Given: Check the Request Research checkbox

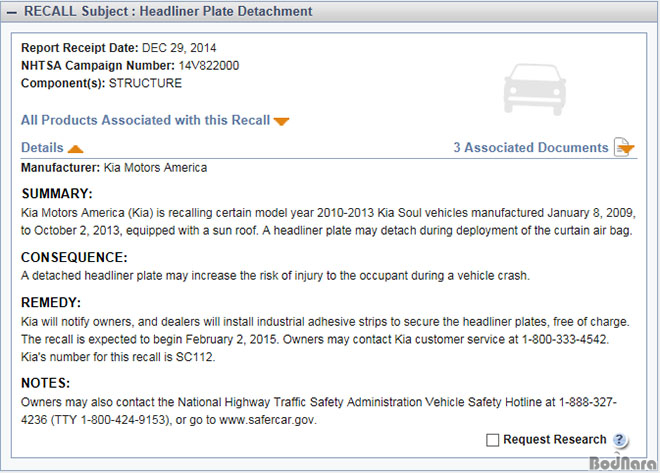Looking at the screenshot, I should tap(492, 440).
